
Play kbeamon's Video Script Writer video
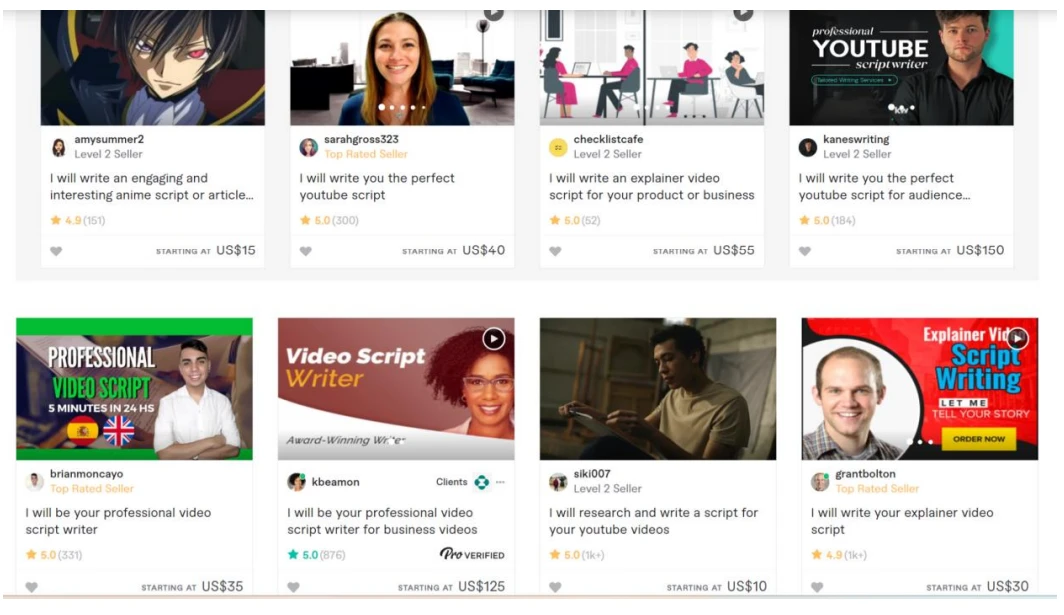493,339
